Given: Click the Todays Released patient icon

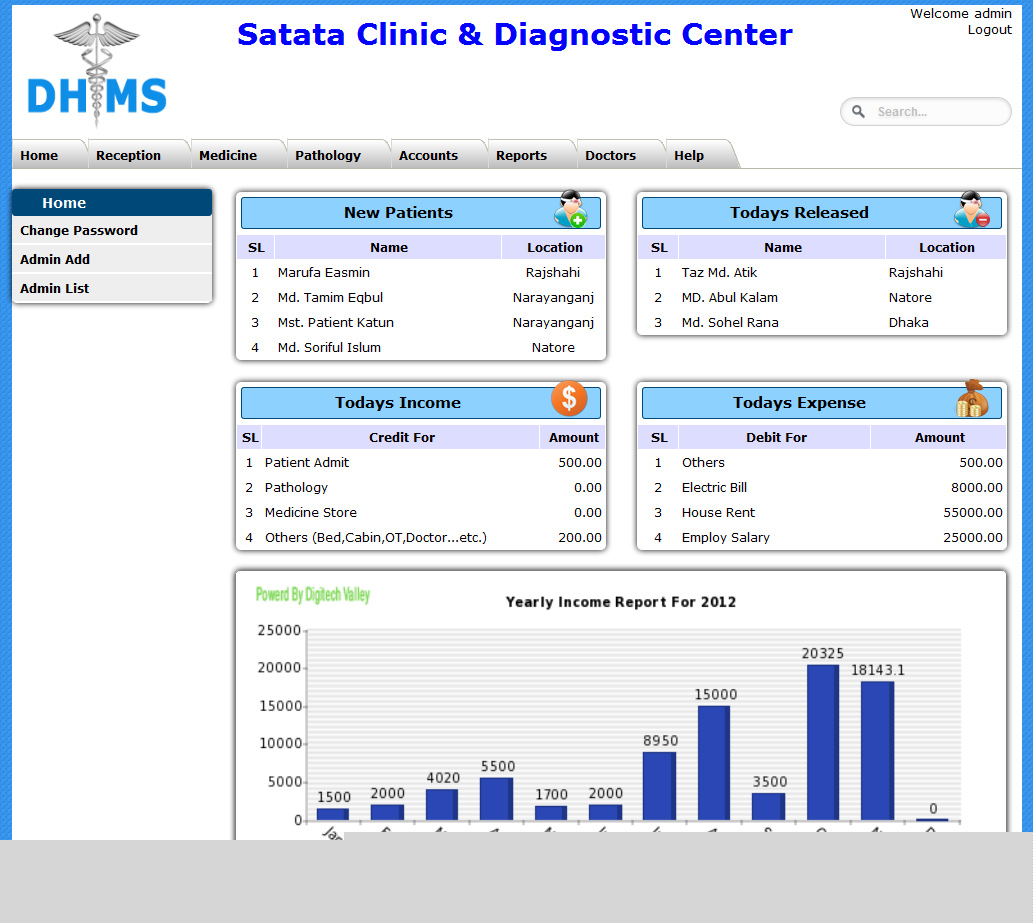Looking at the screenshot, I should click(971, 210).
